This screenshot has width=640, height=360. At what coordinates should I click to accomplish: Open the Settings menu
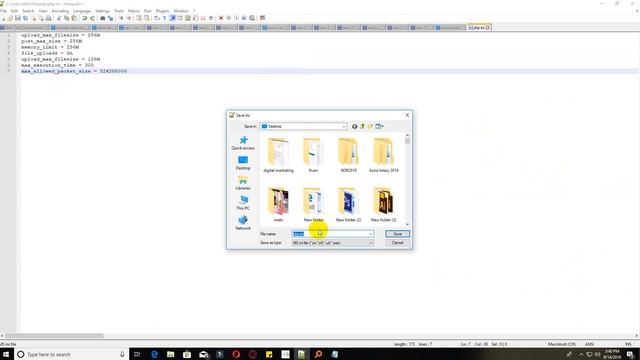point(102,11)
